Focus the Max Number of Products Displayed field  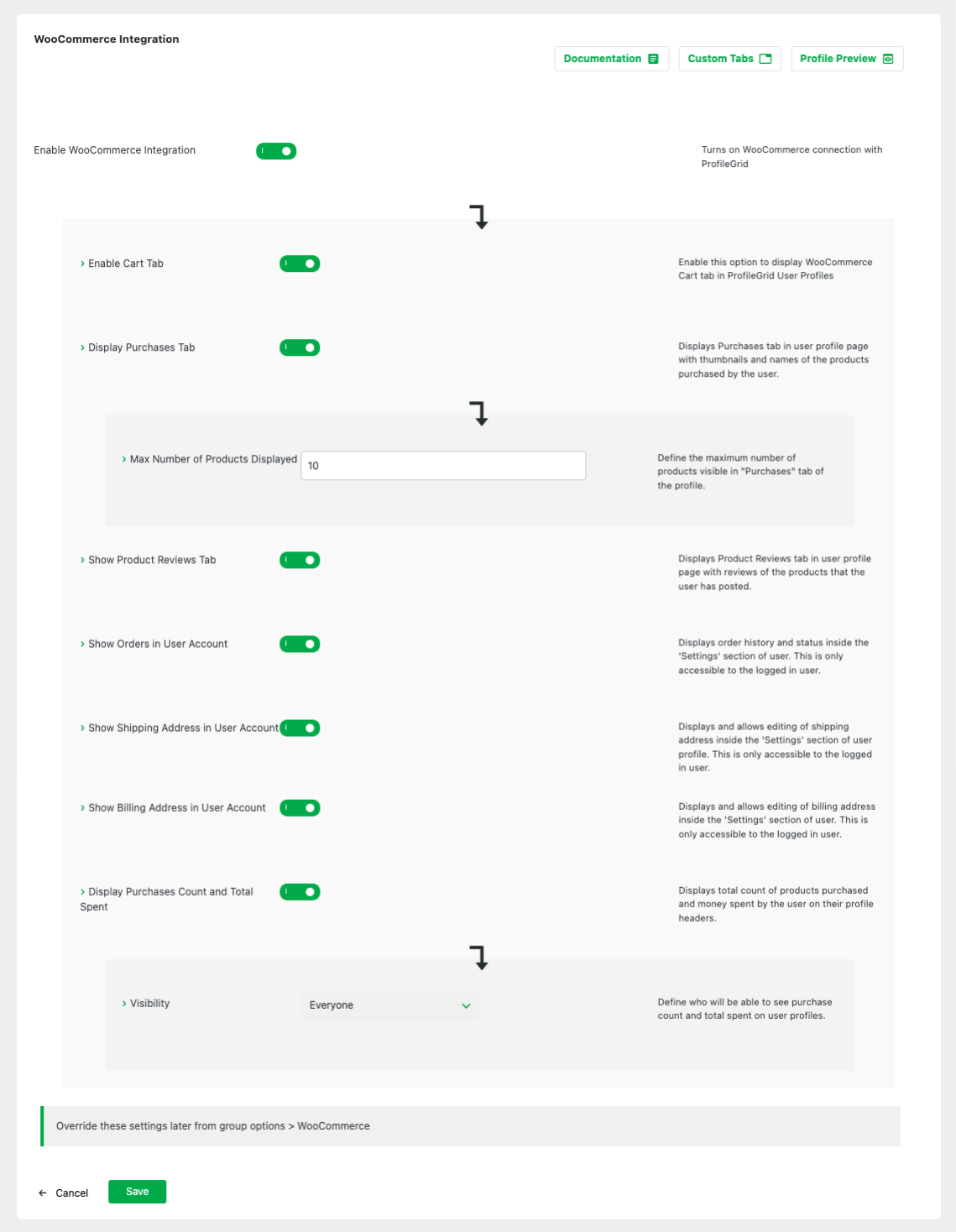[x=443, y=466]
